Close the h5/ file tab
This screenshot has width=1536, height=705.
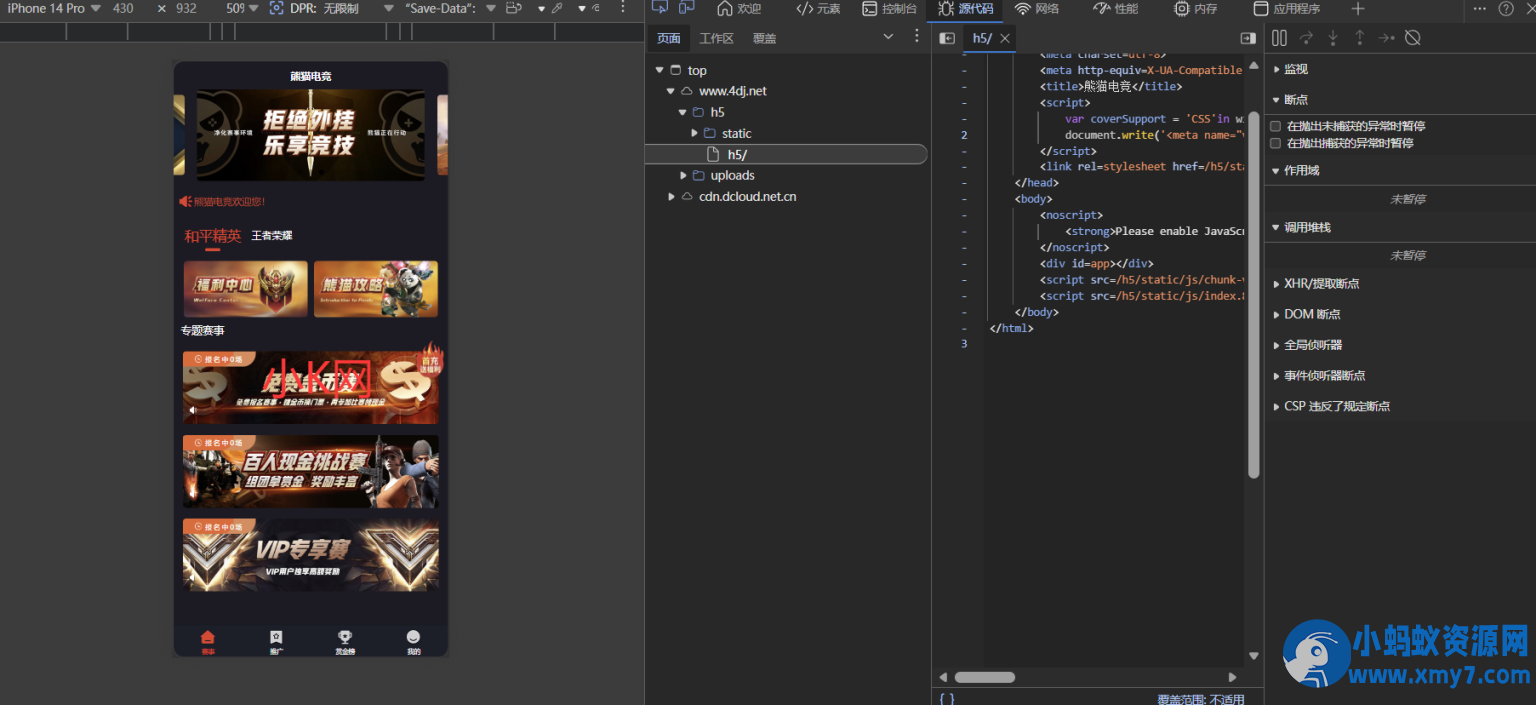click(1005, 38)
